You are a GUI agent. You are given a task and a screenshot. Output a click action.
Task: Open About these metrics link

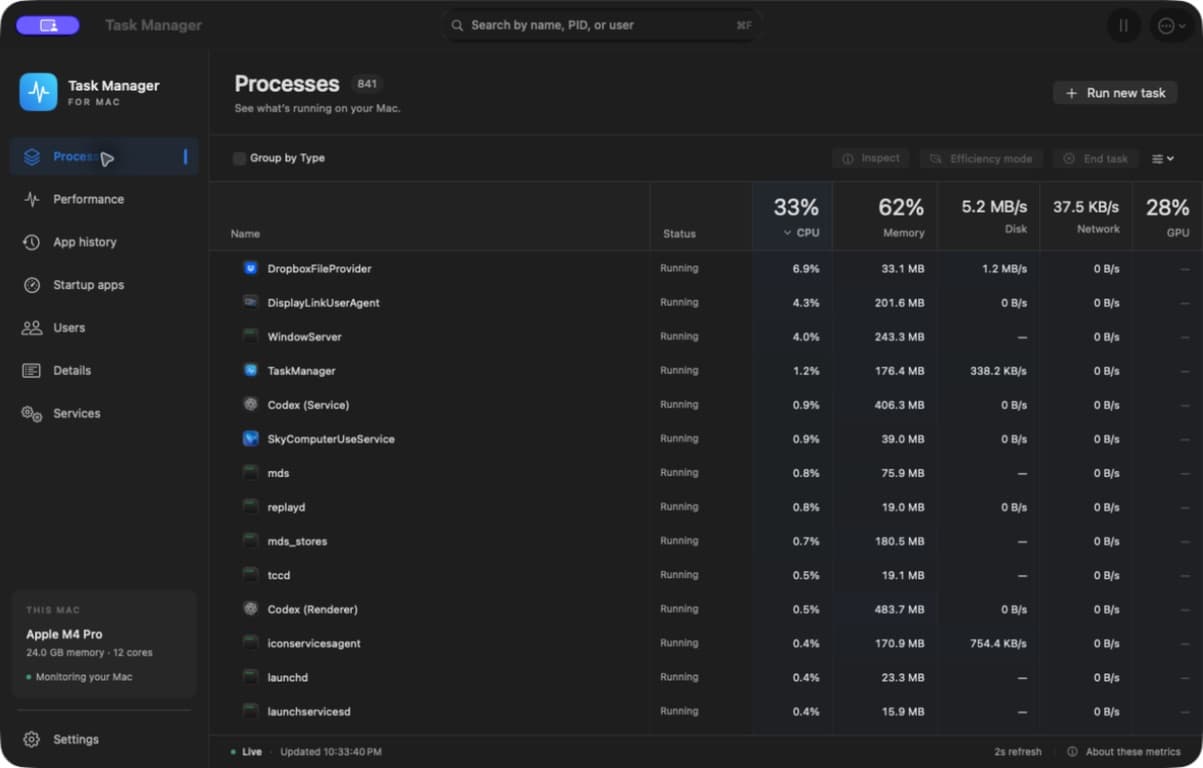click(x=1124, y=752)
